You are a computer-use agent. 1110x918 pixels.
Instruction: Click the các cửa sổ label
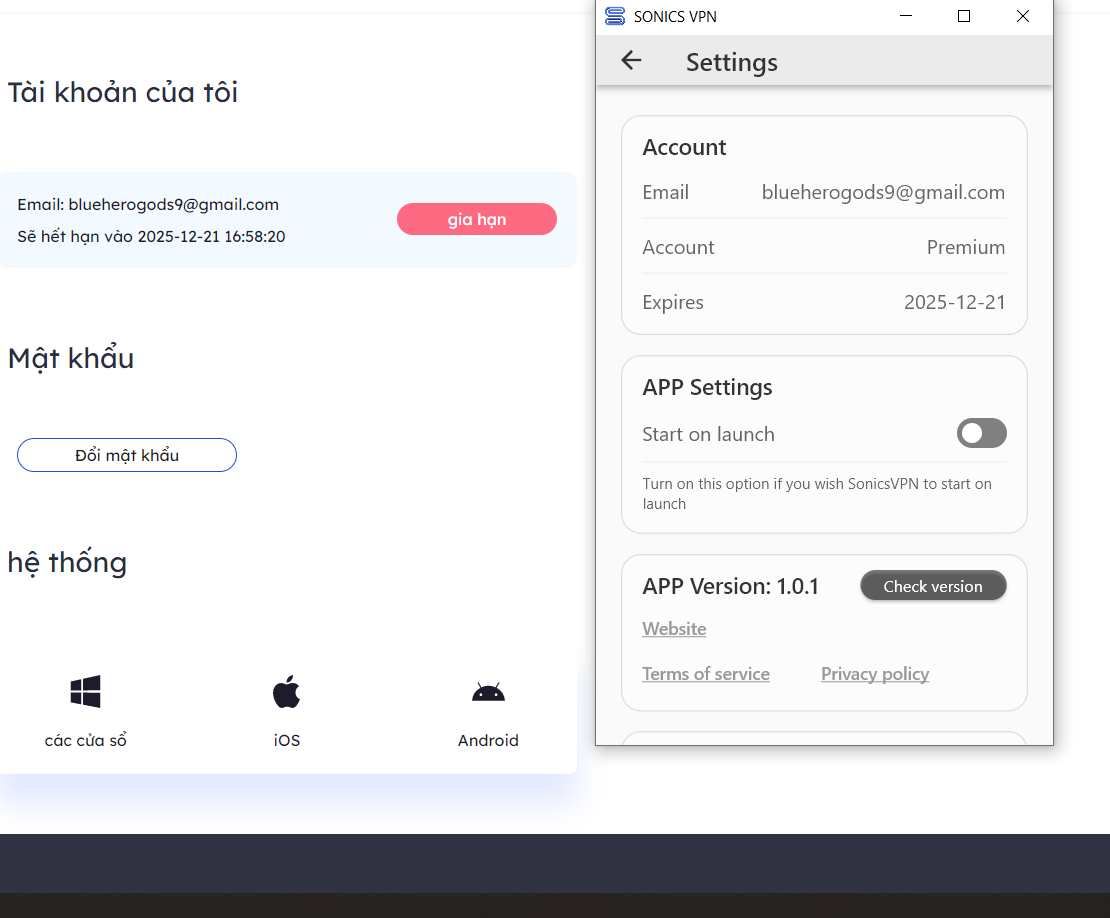pyautogui.click(x=86, y=740)
